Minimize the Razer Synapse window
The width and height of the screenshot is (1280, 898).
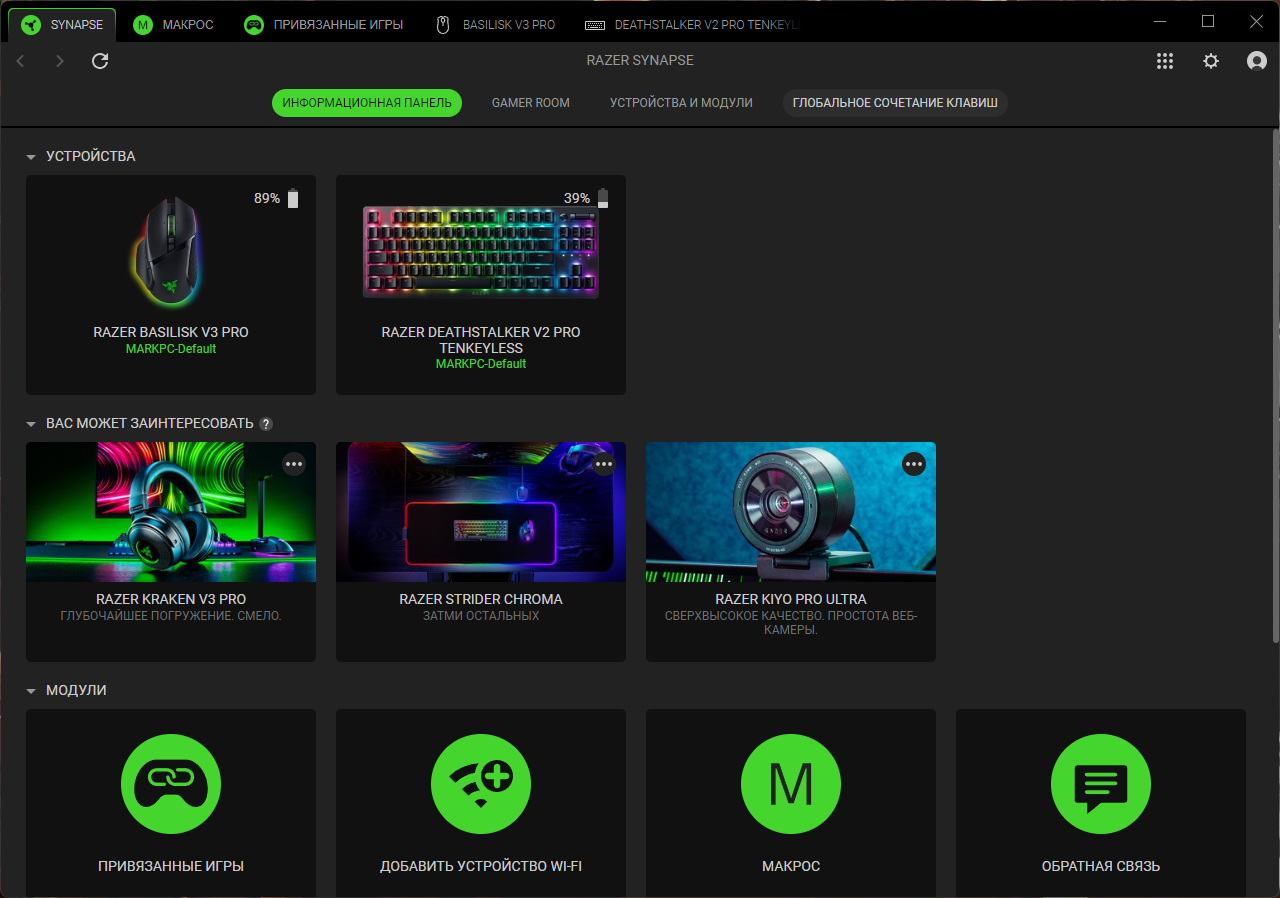click(1160, 21)
